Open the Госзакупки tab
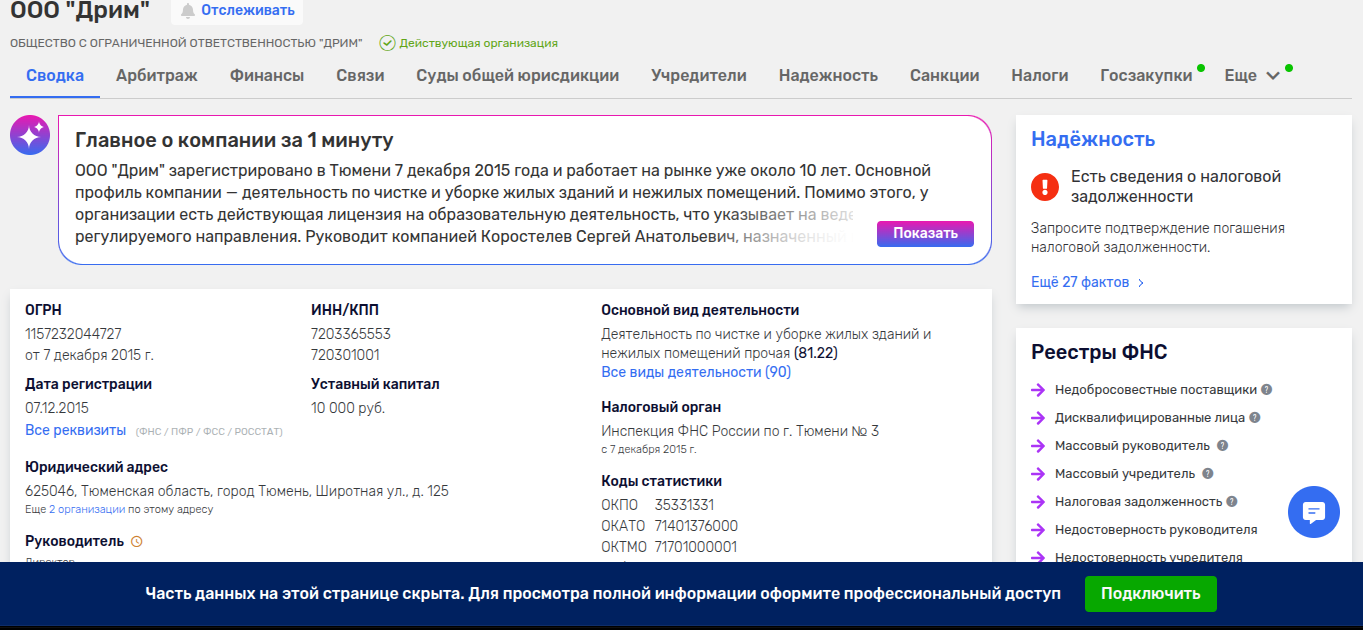Image resolution: width=1363 pixels, height=630 pixels. (x=1146, y=75)
